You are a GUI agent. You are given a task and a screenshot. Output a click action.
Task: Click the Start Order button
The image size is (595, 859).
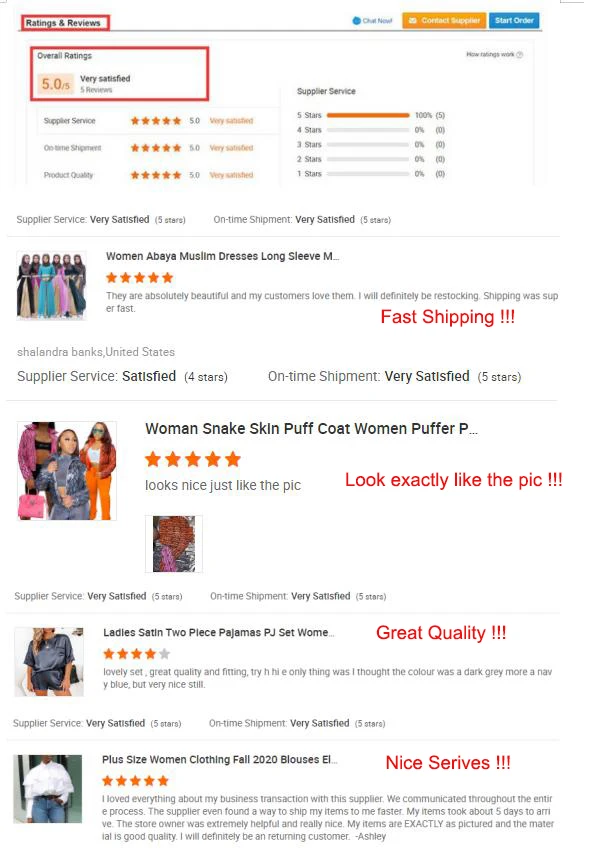pos(514,20)
